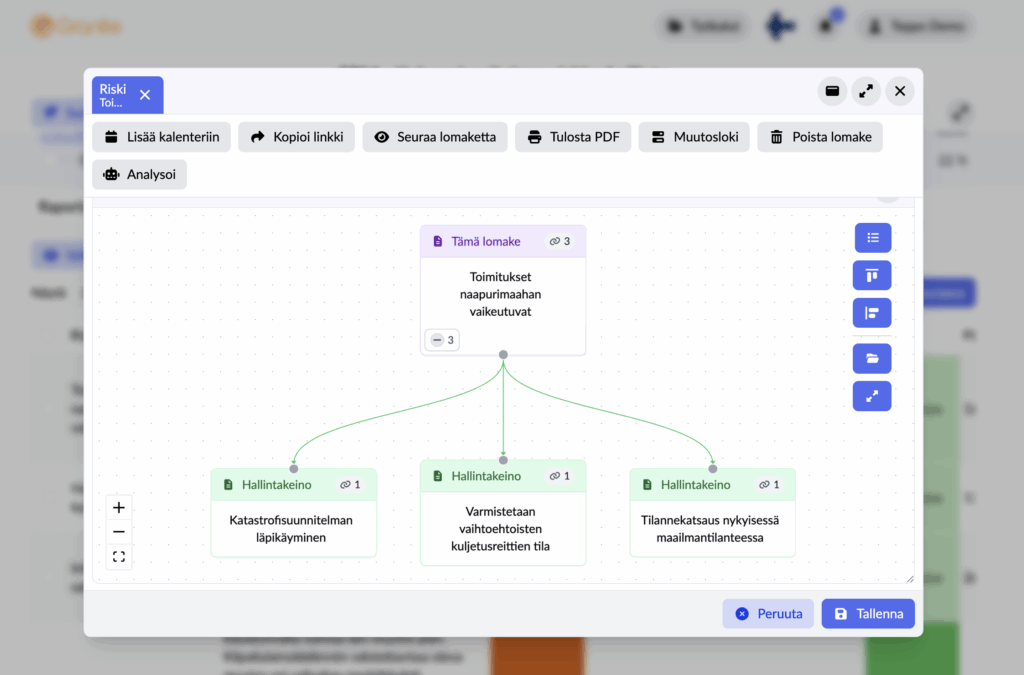The height and width of the screenshot is (675, 1024).
Task: Switch dialog to fullscreen mode
Action: pos(866,91)
